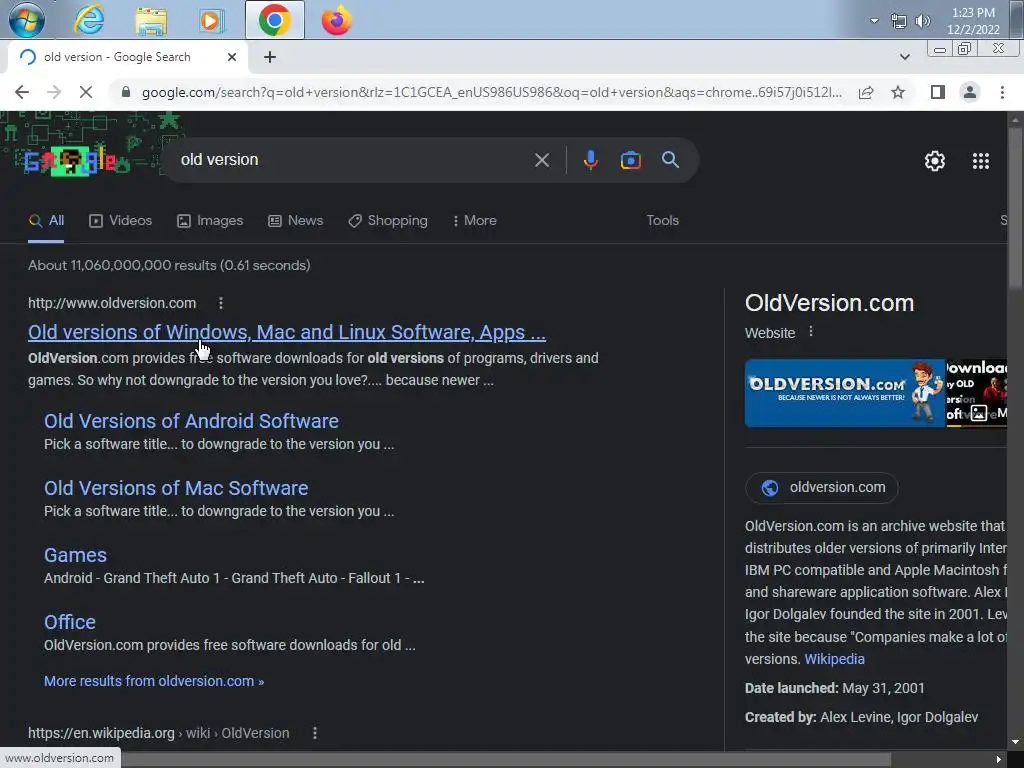
Task: Open the Chrome profile avatar
Action: (x=970, y=92)
